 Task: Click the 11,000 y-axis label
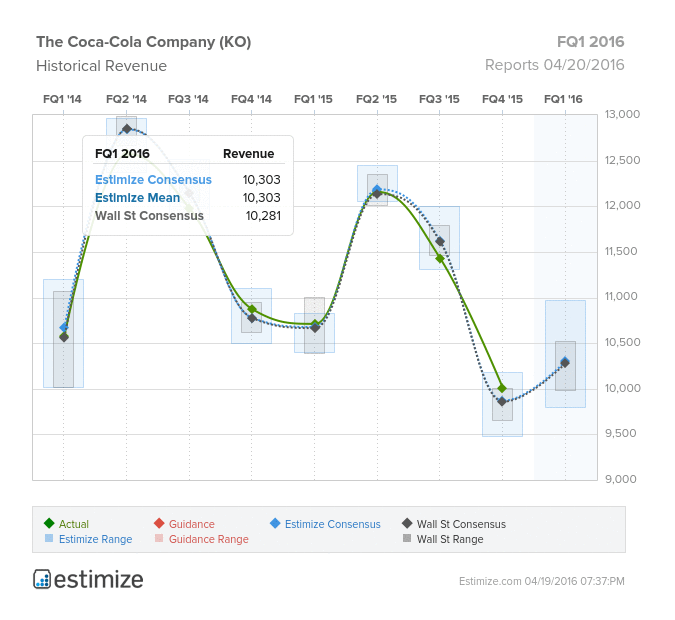click(x=621, y=296)
